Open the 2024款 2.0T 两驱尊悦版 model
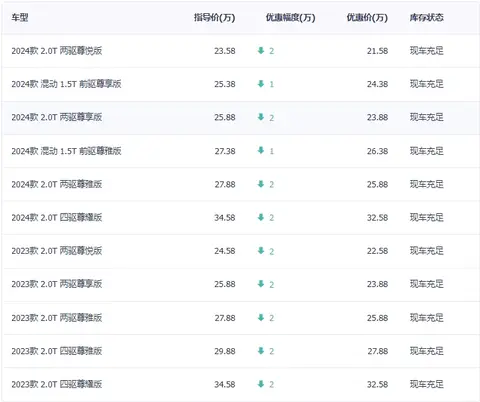480x402 pixels. [57, 51]
